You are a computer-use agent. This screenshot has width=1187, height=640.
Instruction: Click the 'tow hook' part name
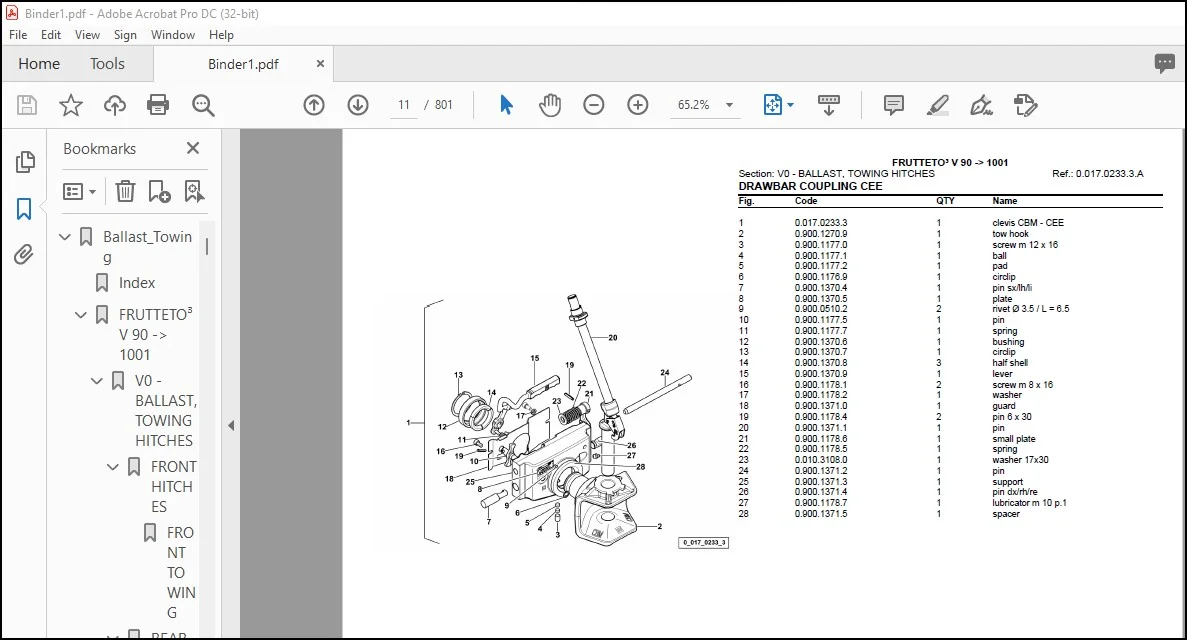(x=1010, y=234)
